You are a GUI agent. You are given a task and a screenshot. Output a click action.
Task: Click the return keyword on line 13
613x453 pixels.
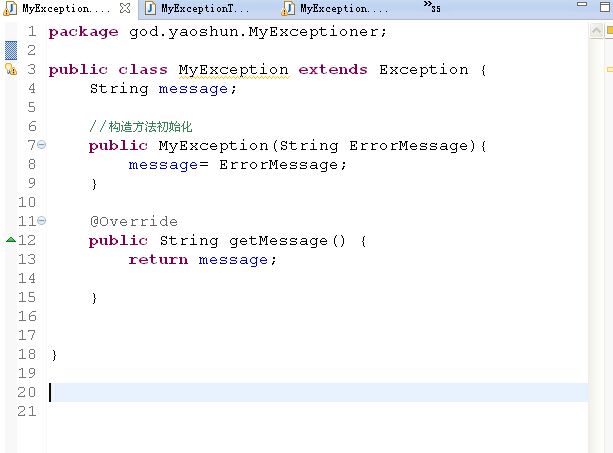158,260
